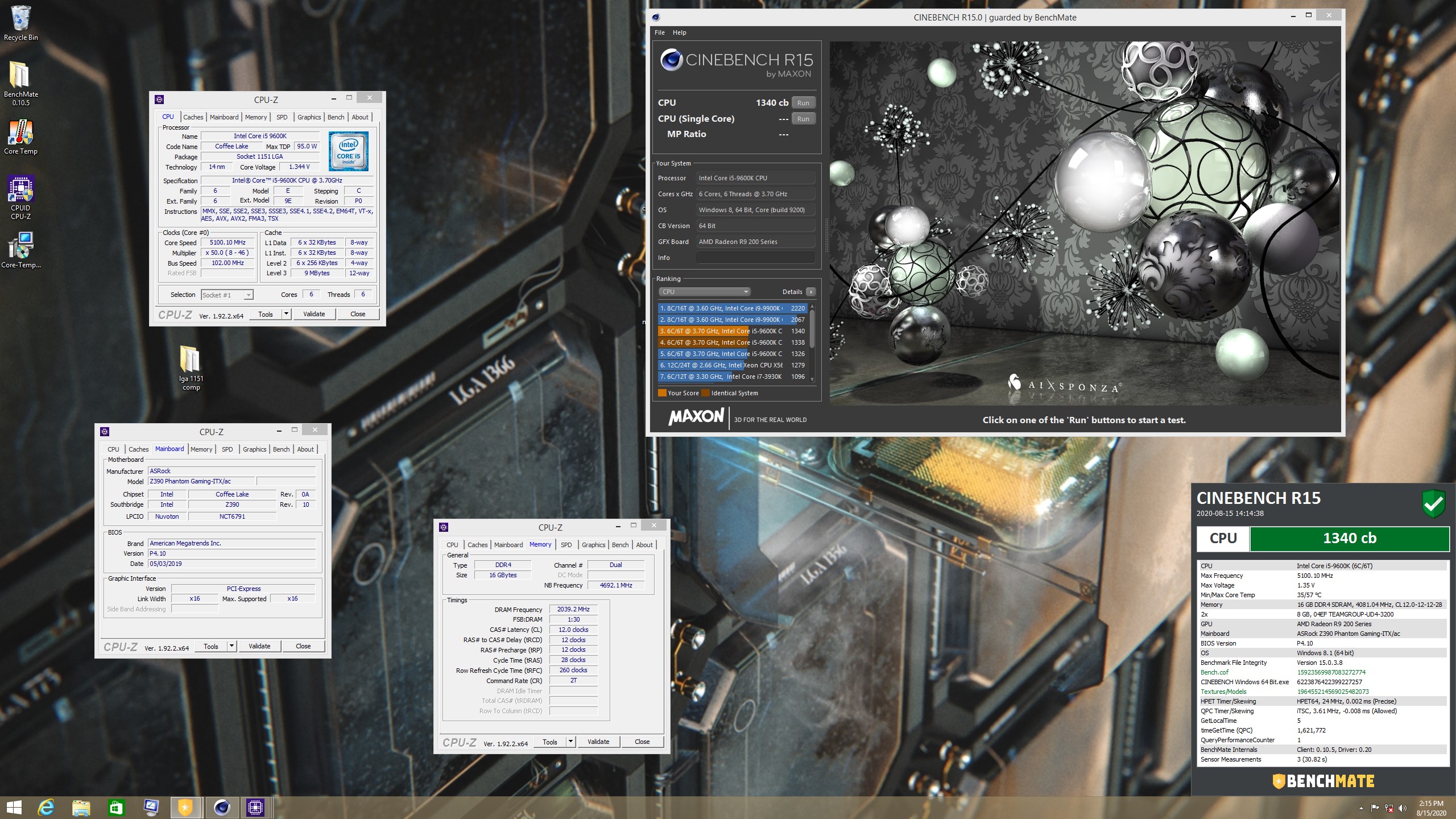Viewport: 1456px width, 819px height.
Task: Click the Textures/Models entry in BenchMate
Action: click(x=1323, y=692)
